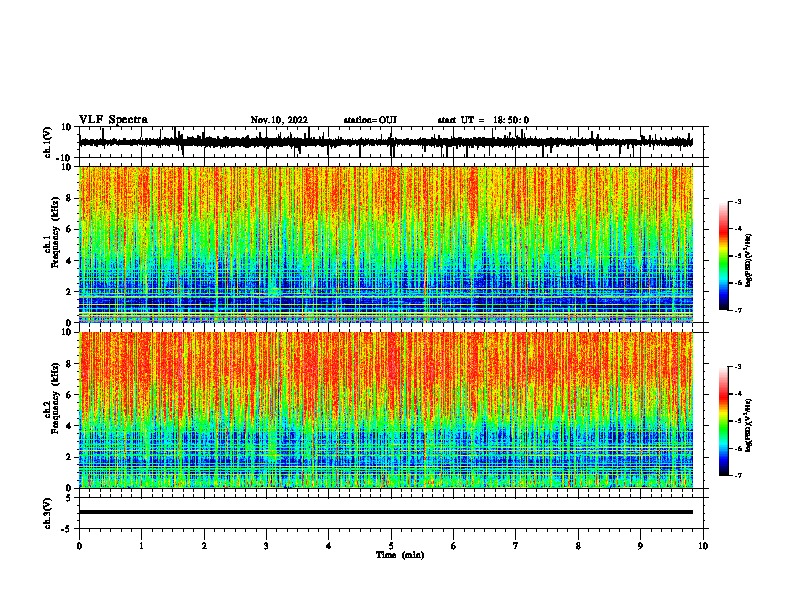Click the "ch.3(V)" axis label
This screenshot has width=792, height=612.
(48, 514)
